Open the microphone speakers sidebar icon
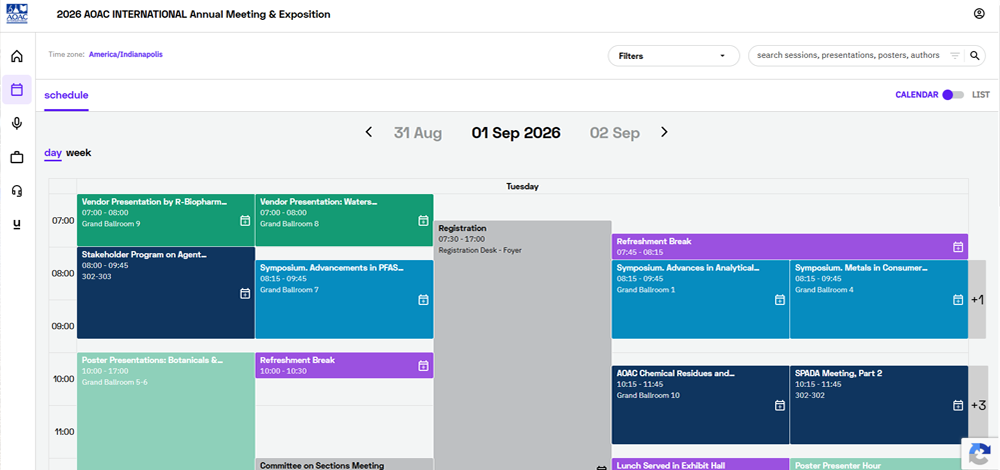The height and width of the screenshot is (470, 1000). tap(17, 123)
